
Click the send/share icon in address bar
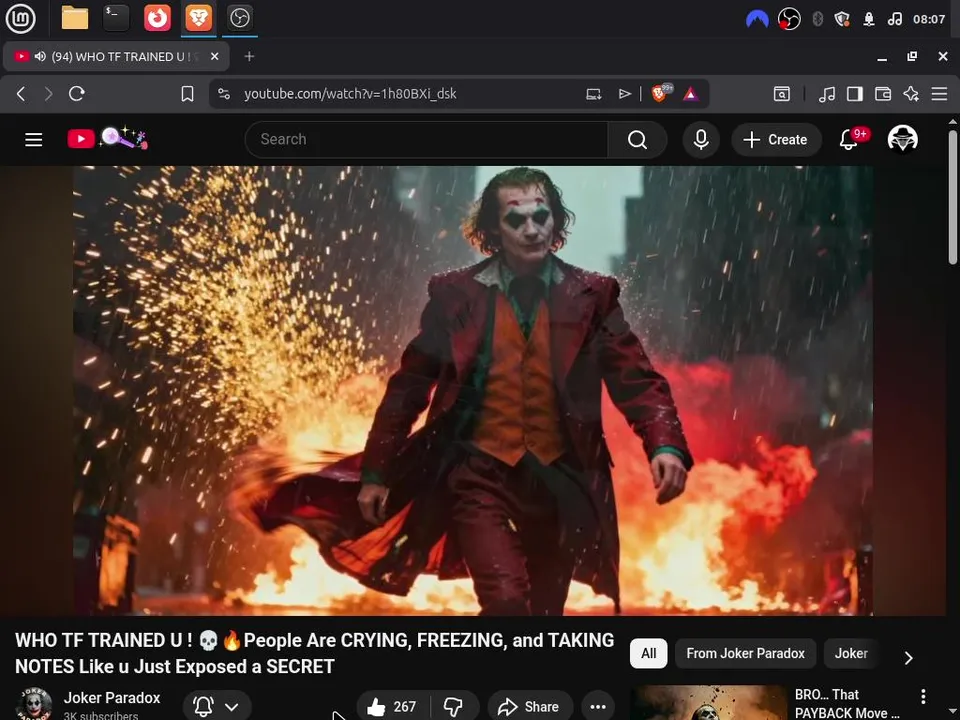pos(624,94)
